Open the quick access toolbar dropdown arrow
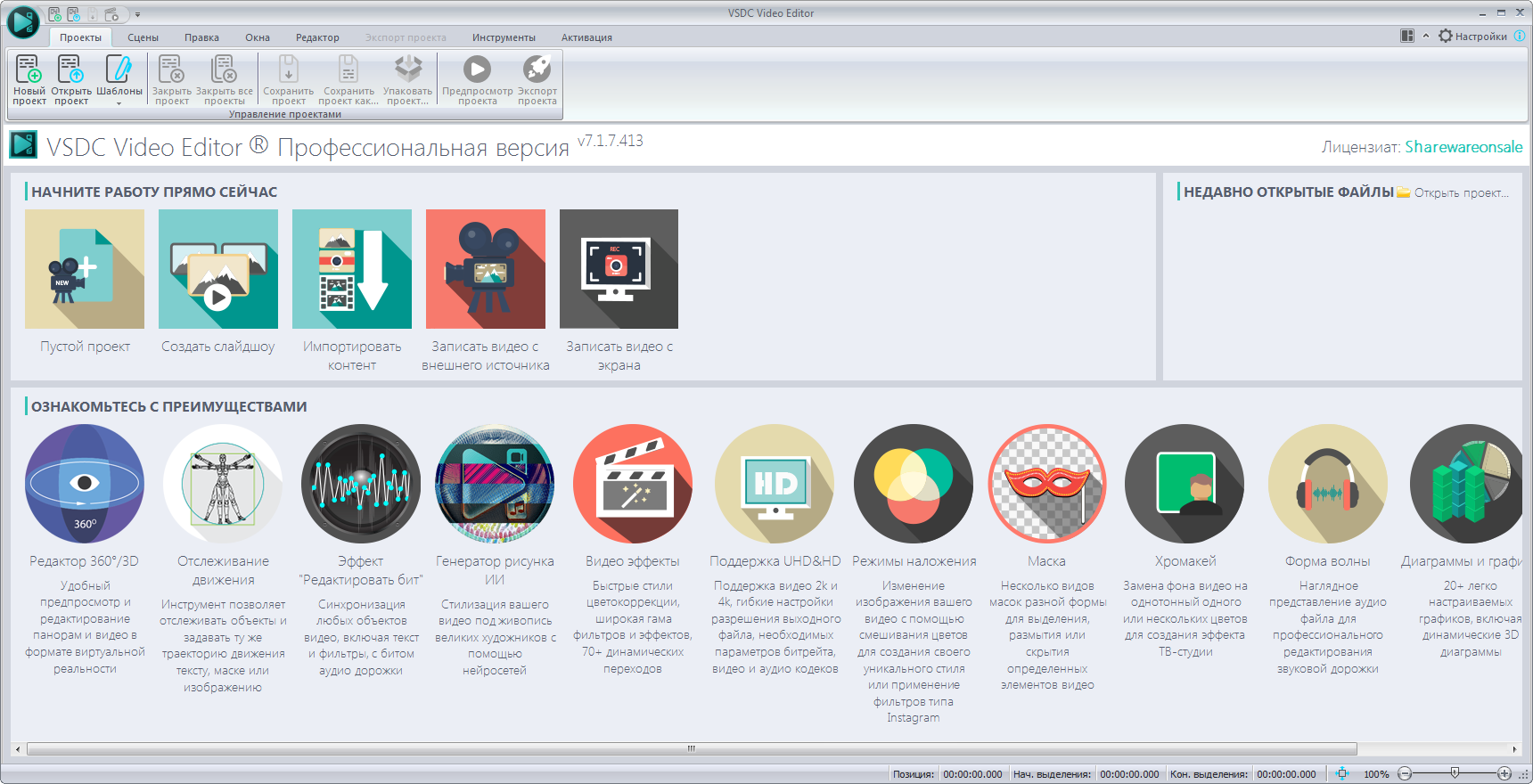 point(137,14)
